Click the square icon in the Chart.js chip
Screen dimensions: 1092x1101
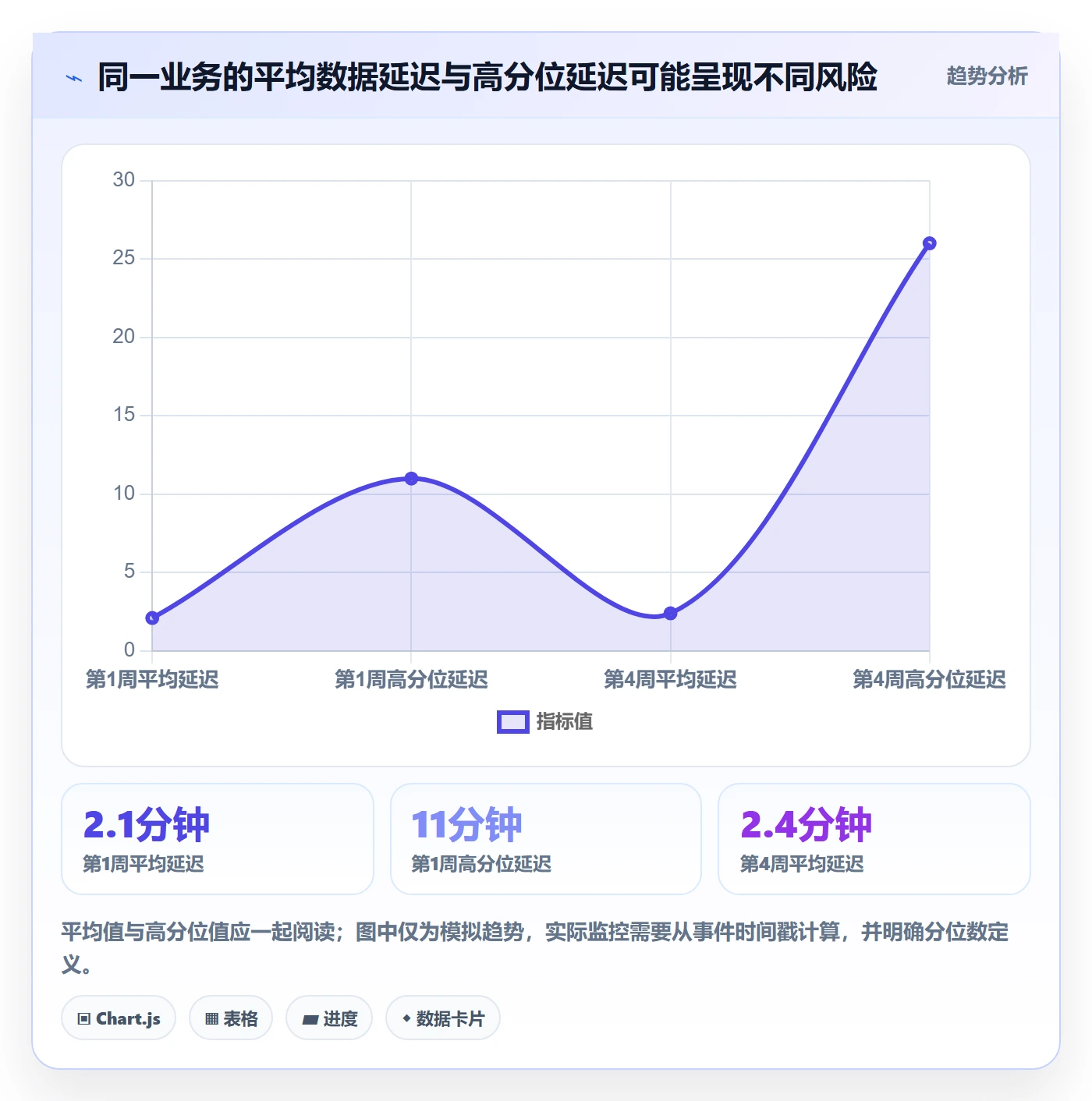point(84,1019)
